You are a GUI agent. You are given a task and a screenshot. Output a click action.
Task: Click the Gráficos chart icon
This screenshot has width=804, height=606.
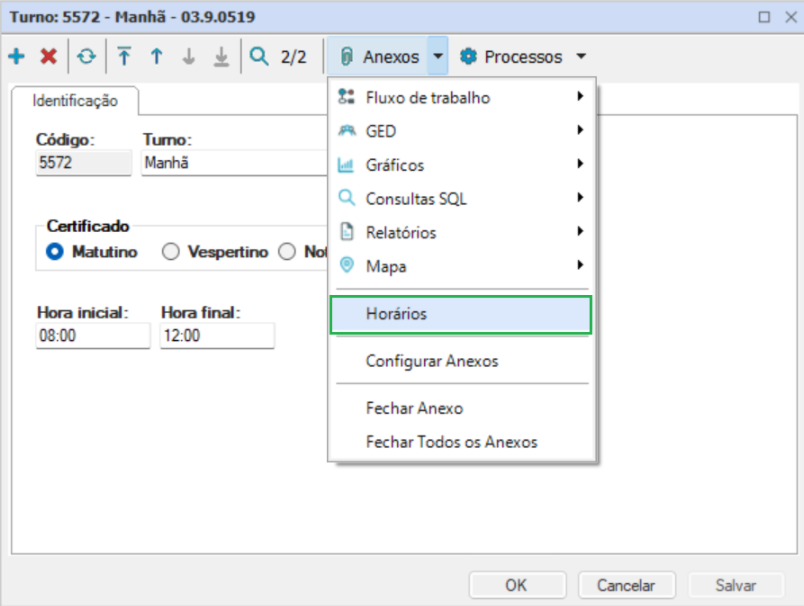pos(346,165)
